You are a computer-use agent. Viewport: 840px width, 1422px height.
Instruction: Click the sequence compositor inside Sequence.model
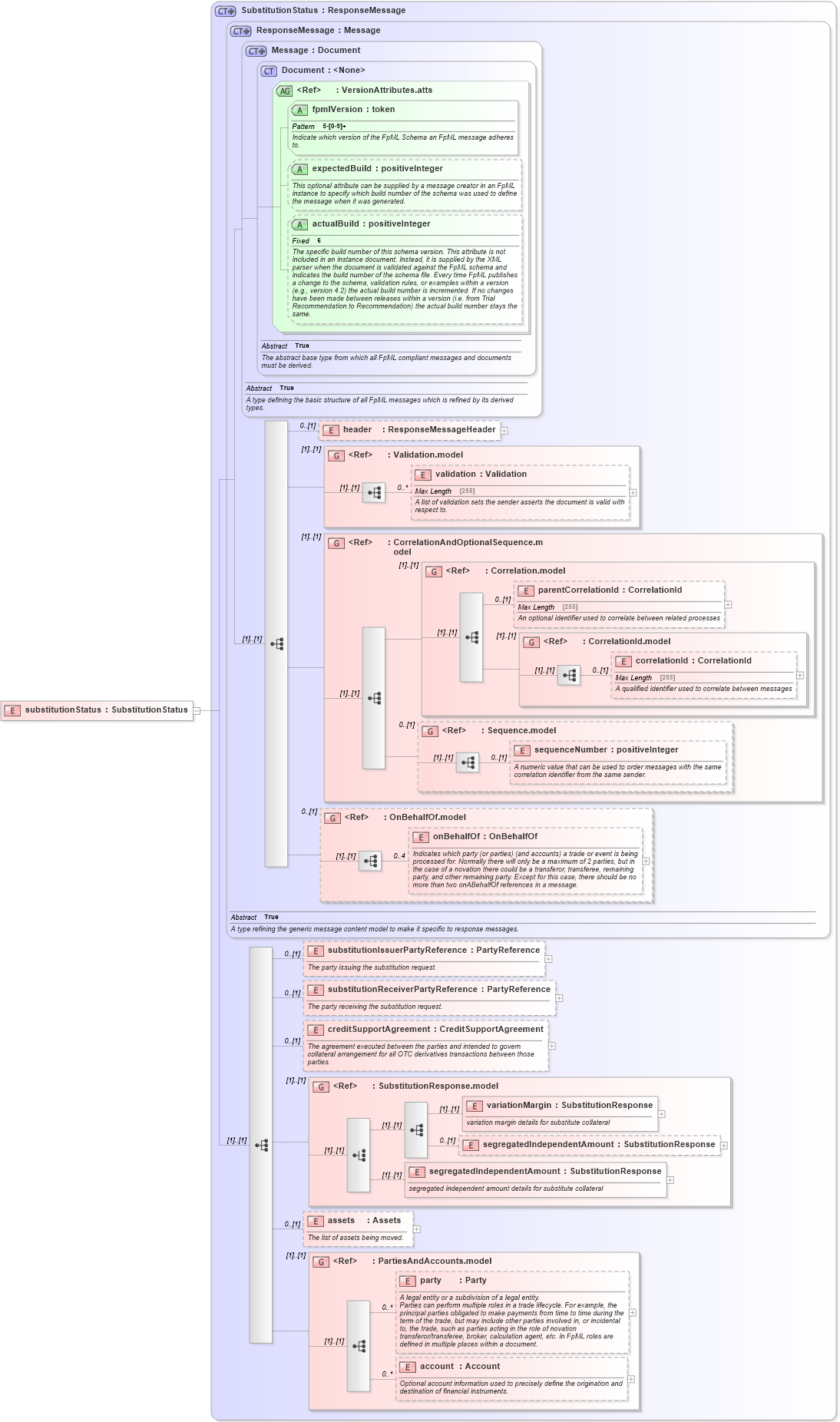pos(468,762)
